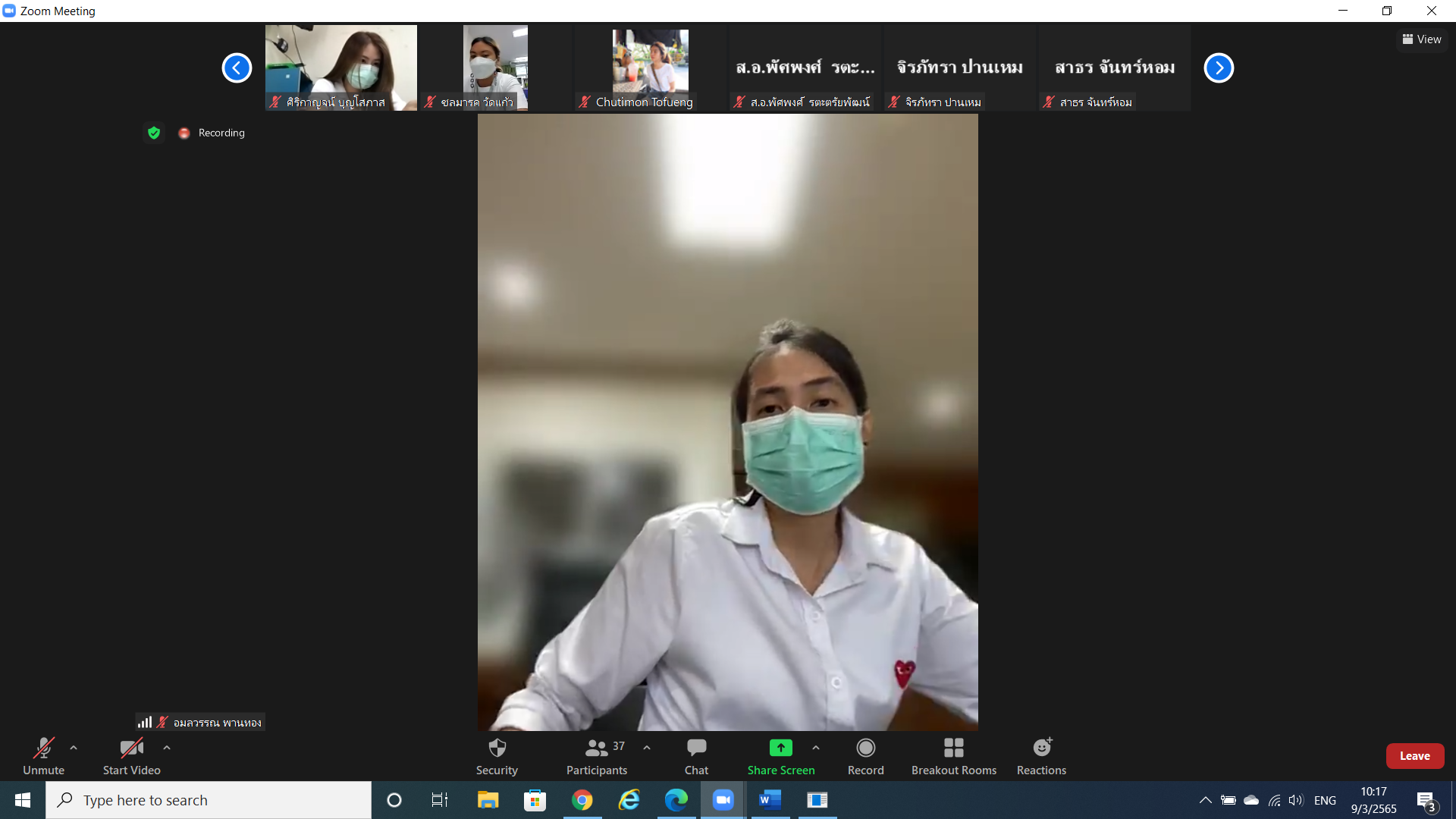Open Wi-Fi network settings icon
This screenshot has width=1456, height=819.
(1274, 800)
